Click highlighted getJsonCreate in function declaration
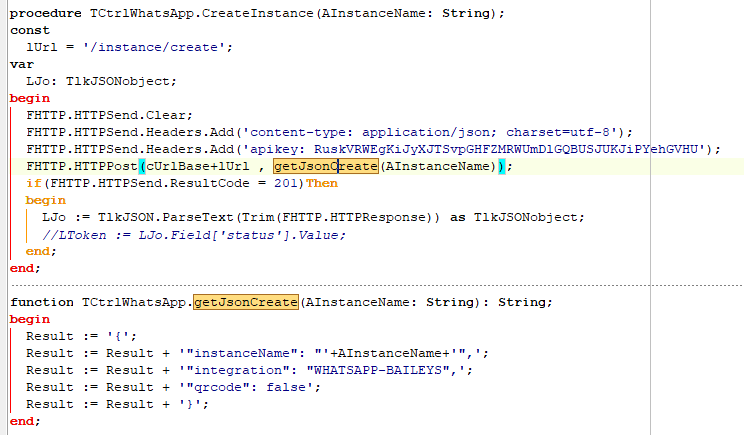Image resolution: width=744 pixels, height=435 pixels. coord(246,302)
